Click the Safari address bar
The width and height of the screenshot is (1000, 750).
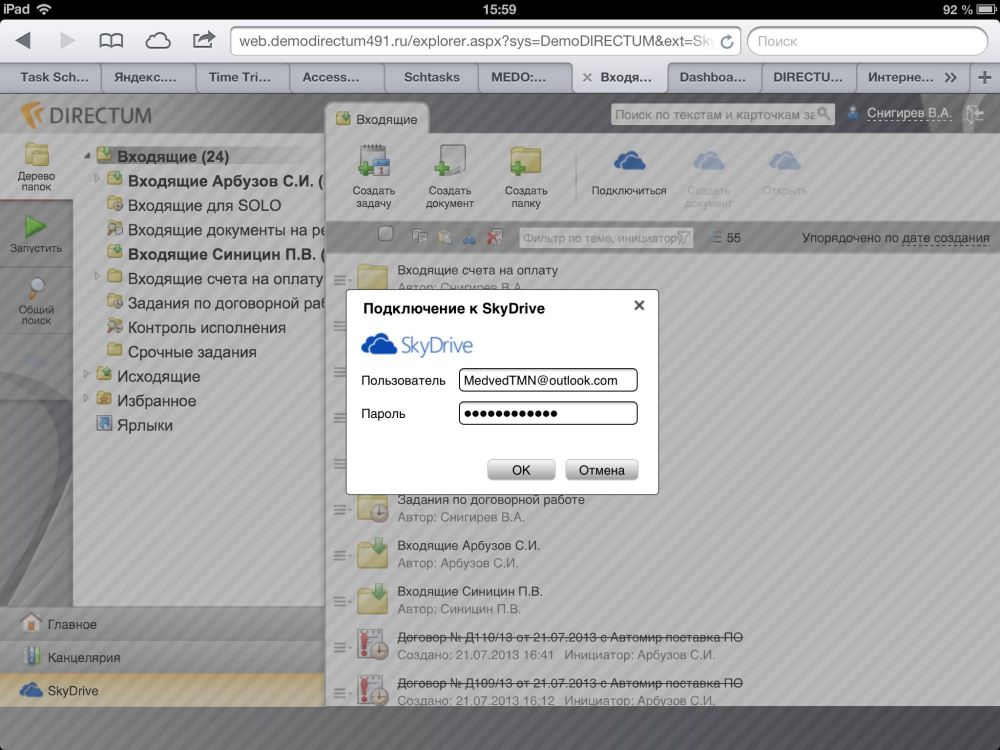click(485, 41)
